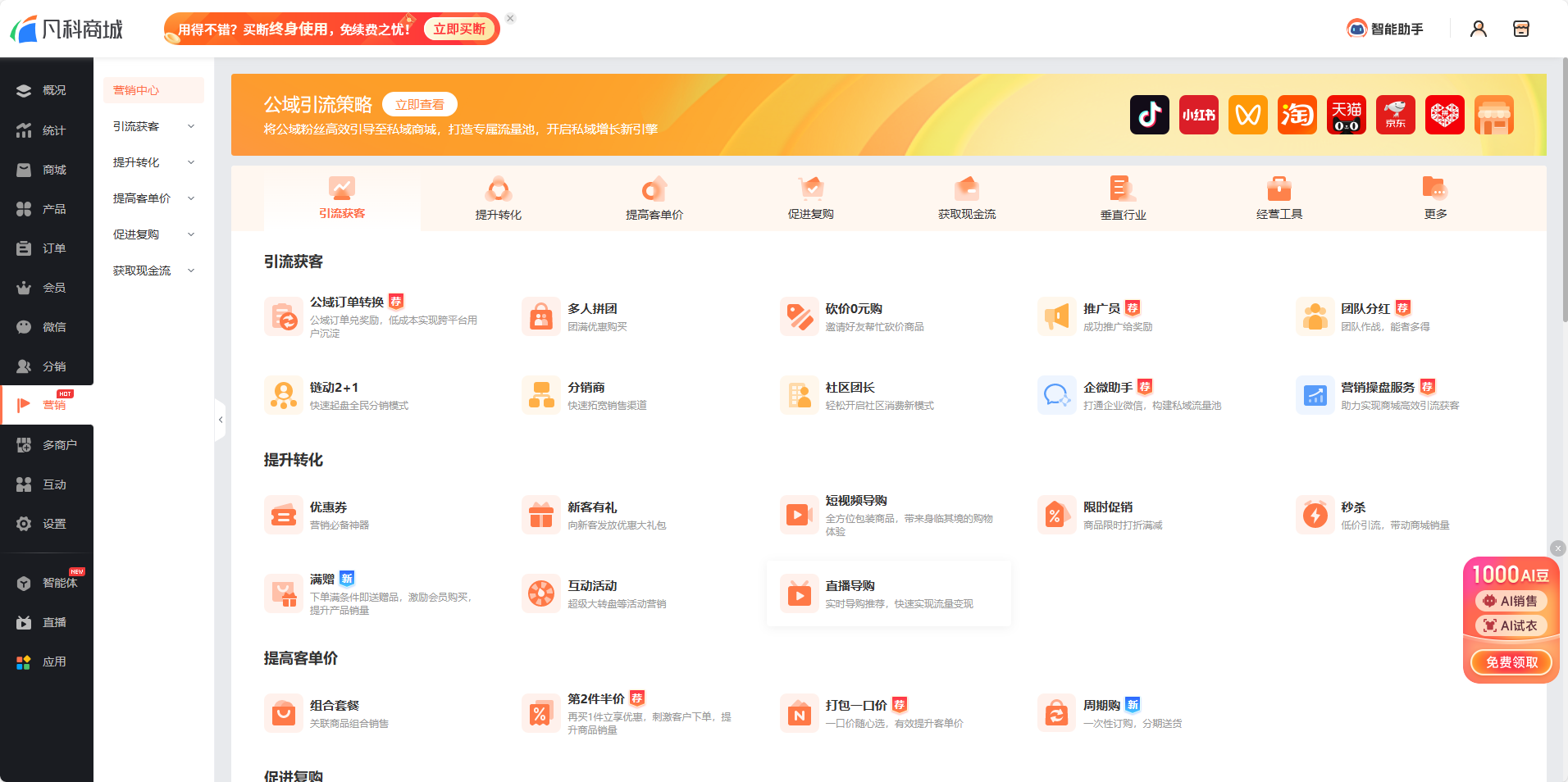This screenshot has height=782, width=1568.
Task: Open the 智能助手 assistant
Action: point(1385,30)
